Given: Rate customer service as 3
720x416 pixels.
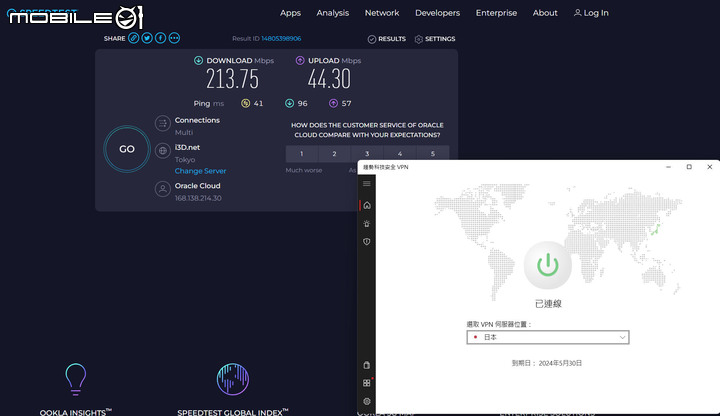Looking at the screenshot, I should click(367, 154).
